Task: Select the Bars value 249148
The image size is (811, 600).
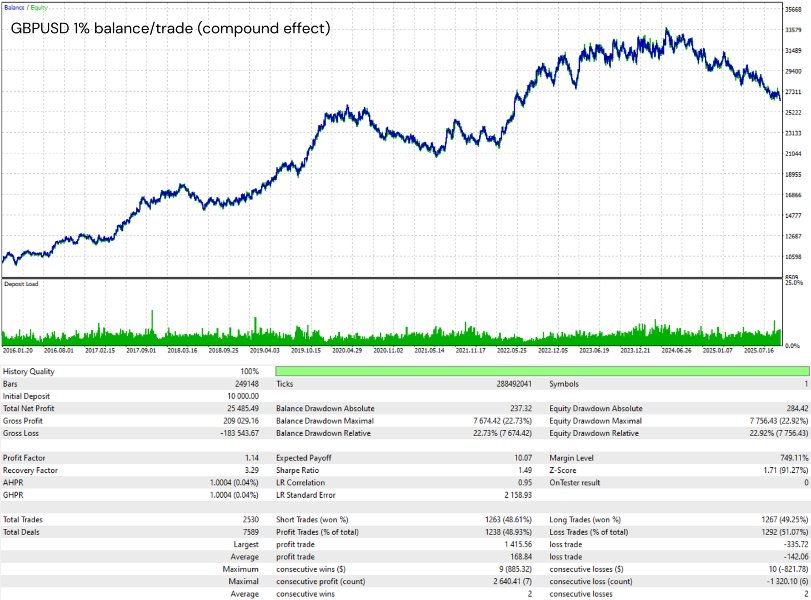Action: tap(247, 384)
